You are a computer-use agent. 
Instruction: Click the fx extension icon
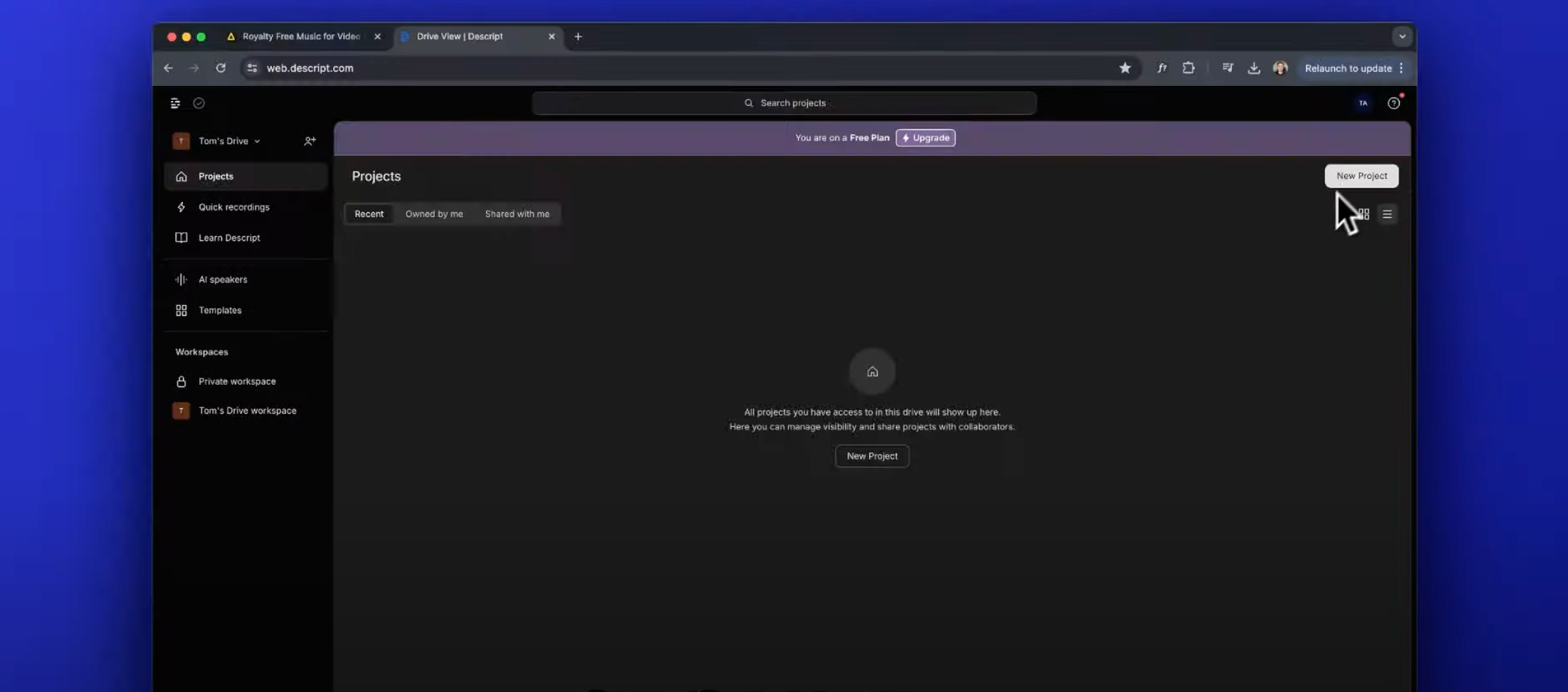1162,68
